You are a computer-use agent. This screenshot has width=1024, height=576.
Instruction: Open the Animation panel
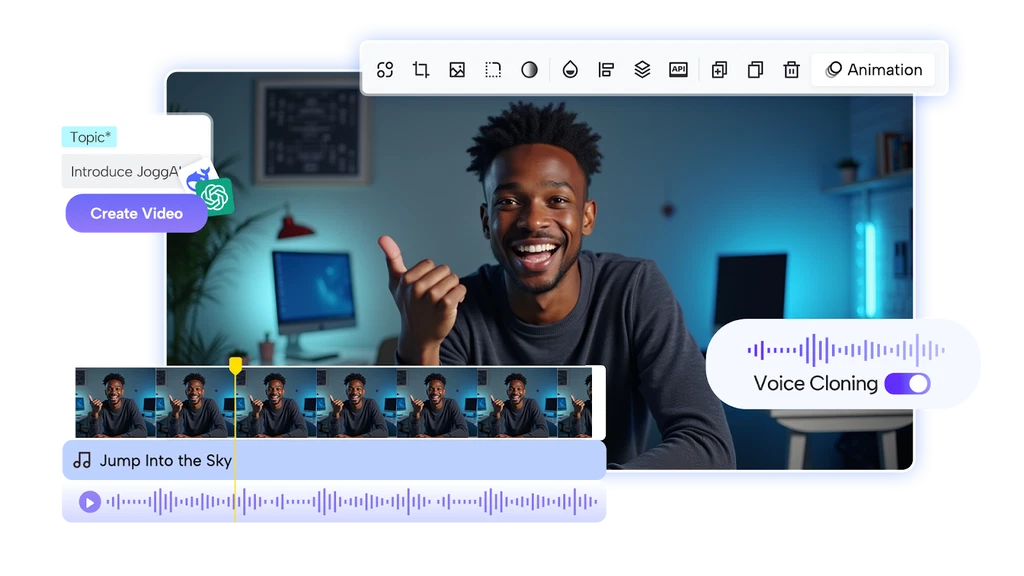pos(872,70)
